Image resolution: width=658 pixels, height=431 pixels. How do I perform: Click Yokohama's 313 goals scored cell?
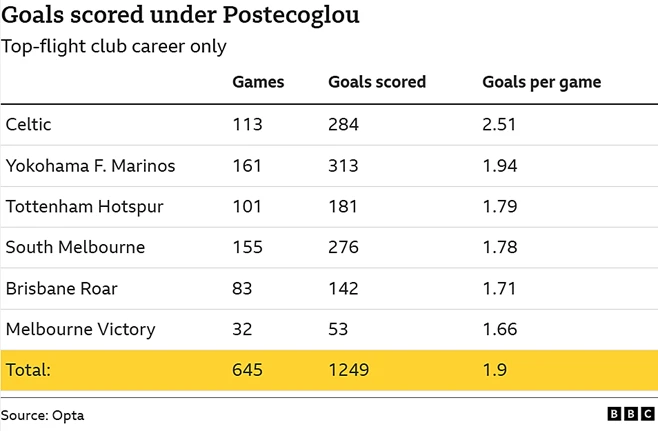(x=343, y=165)
